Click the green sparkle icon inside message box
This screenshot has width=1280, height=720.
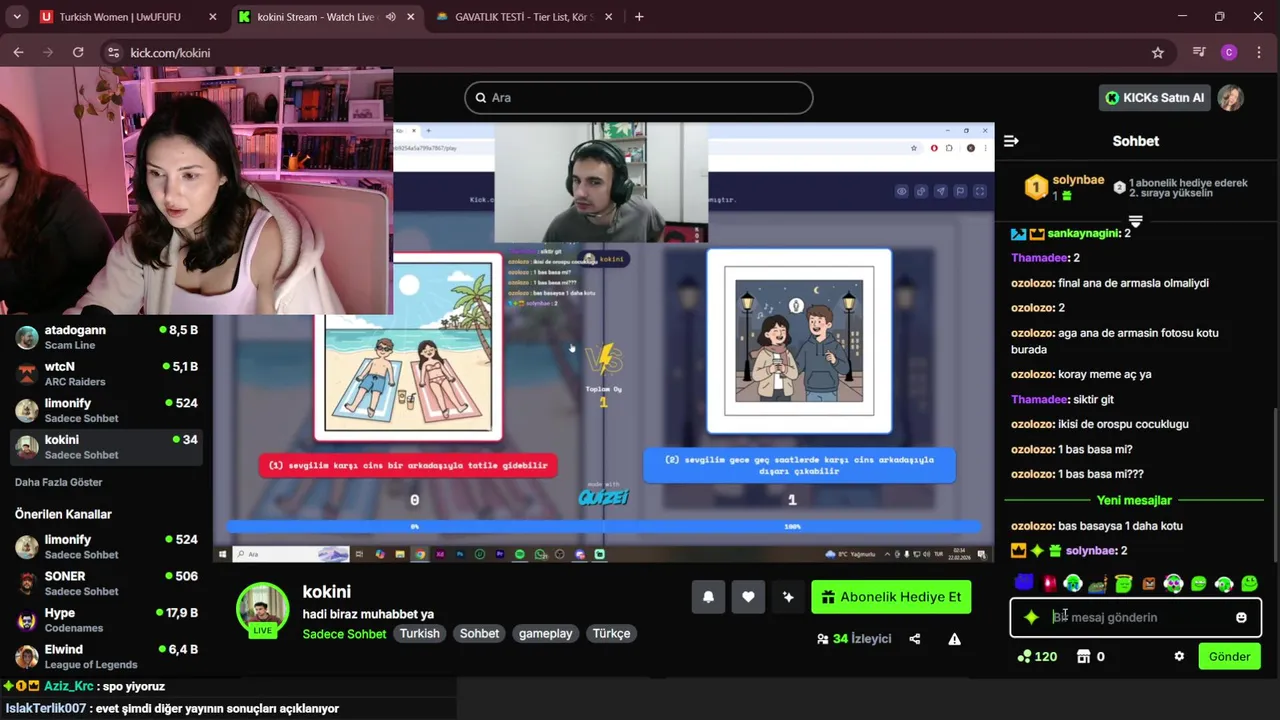(1031, 617)
